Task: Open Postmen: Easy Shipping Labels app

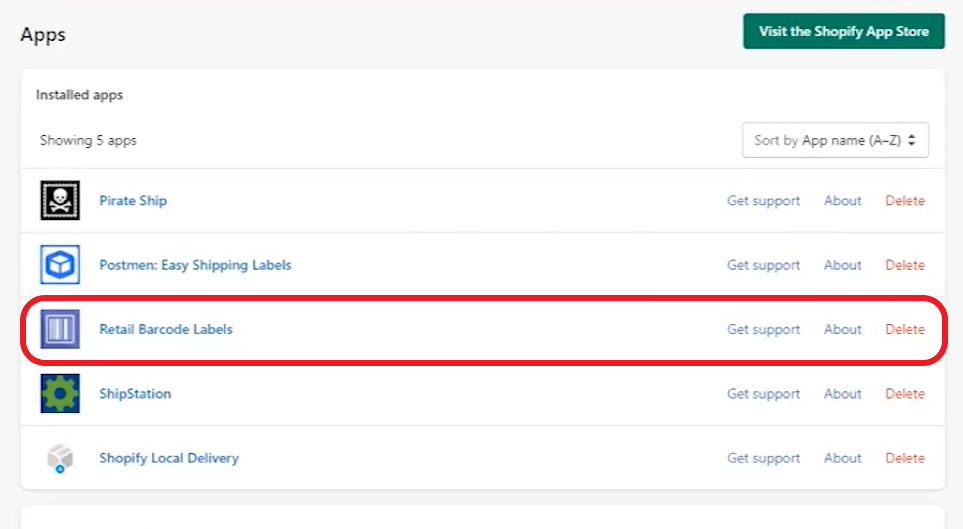Action: pos(195,265)
